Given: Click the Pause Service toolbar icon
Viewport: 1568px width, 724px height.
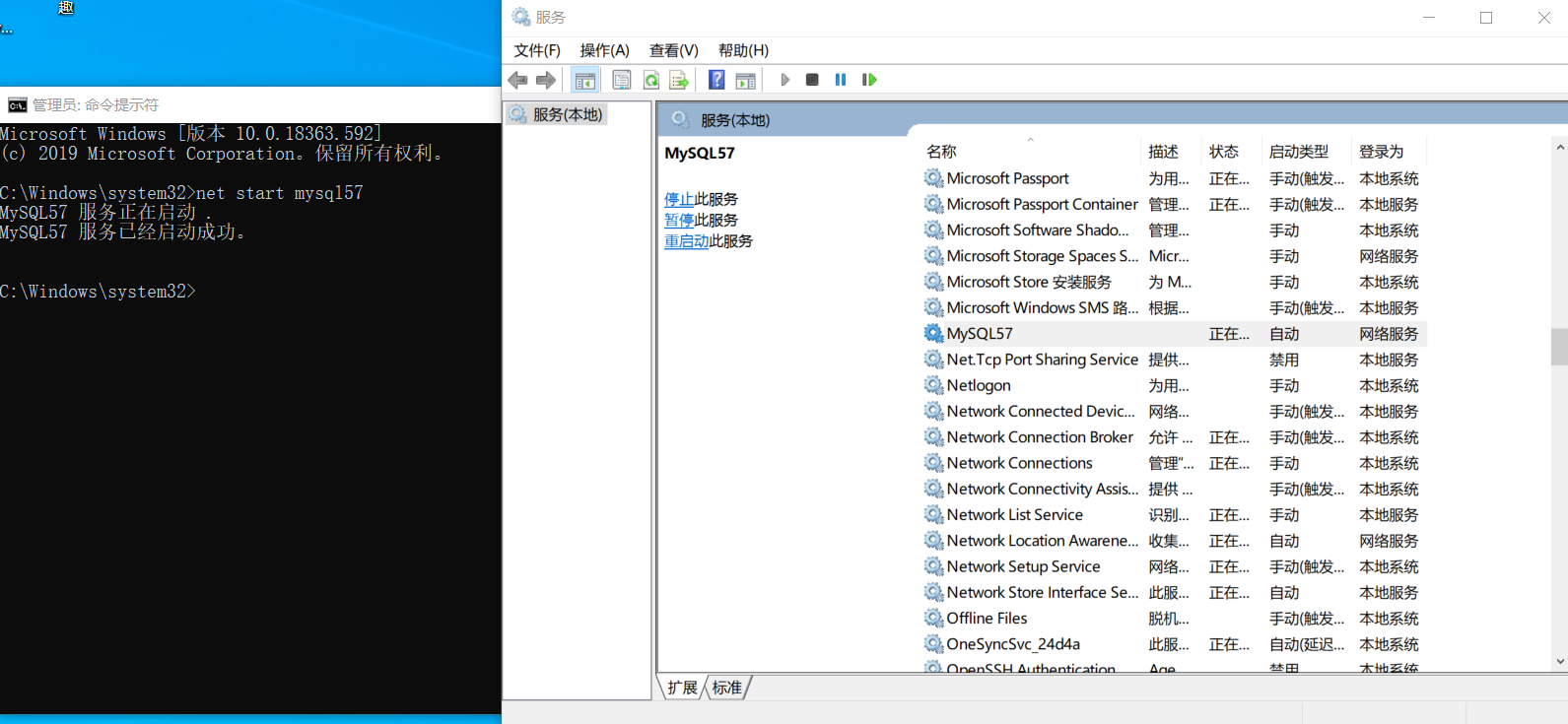Looking at the screenshot, I should pos(841,80).
